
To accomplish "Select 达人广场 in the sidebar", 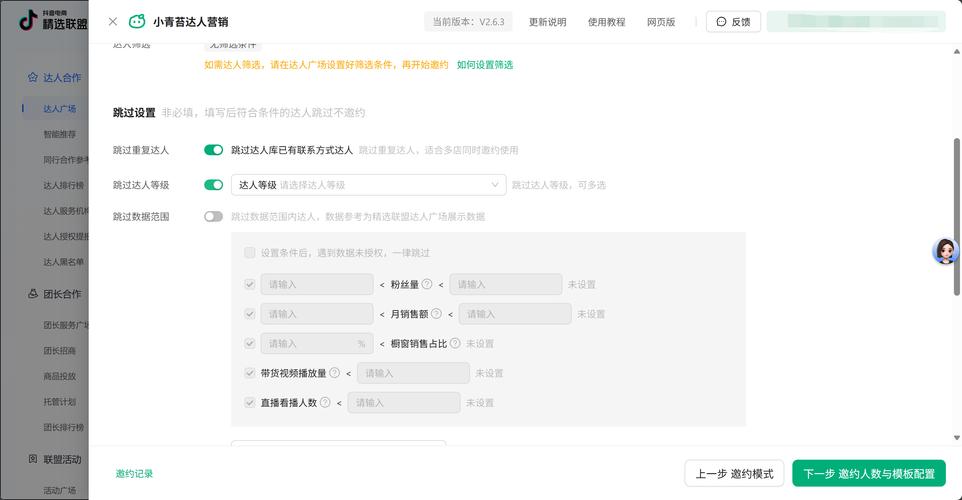I will tap(60, 109).
